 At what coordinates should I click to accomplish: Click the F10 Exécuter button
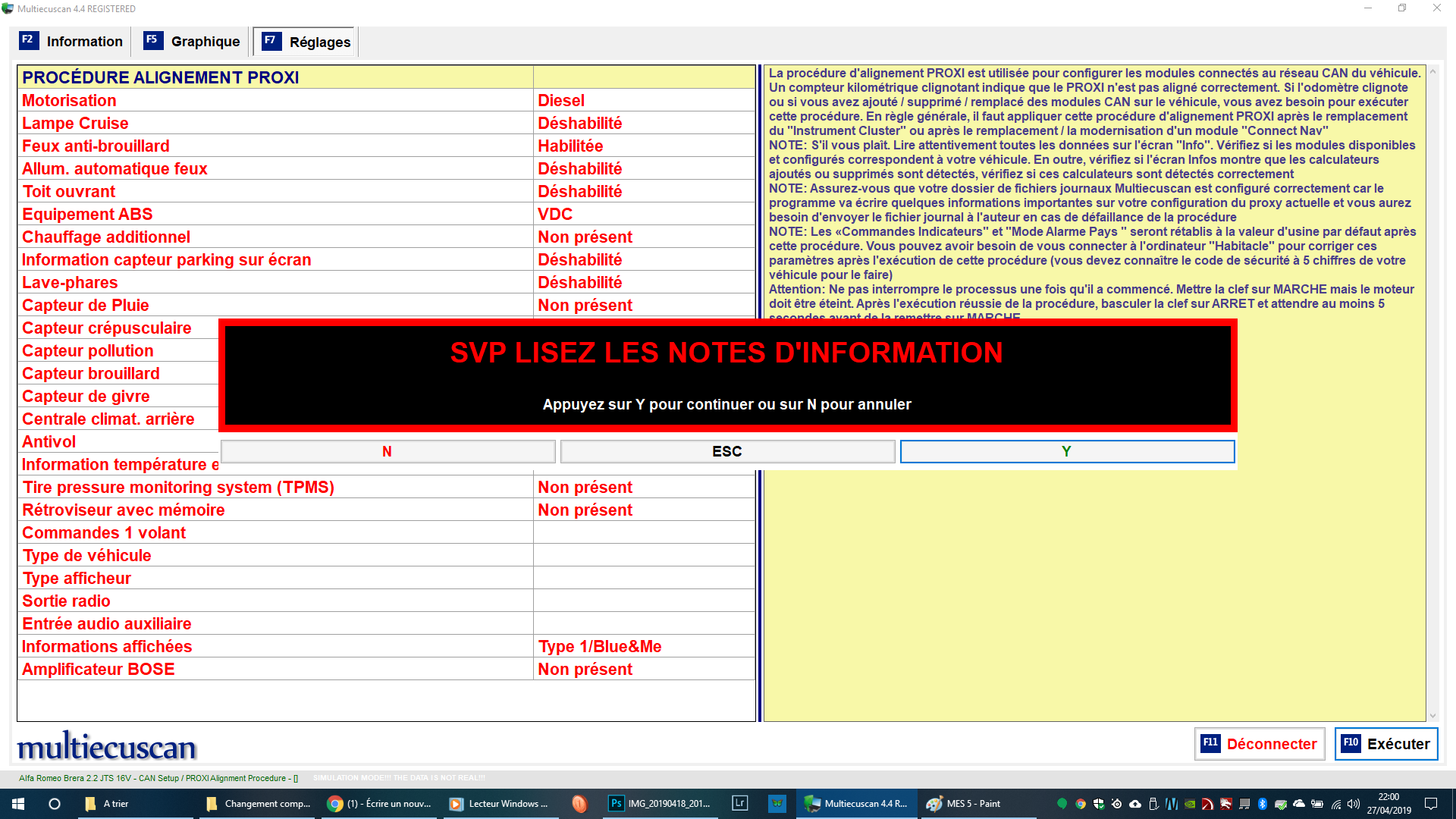1385,744
